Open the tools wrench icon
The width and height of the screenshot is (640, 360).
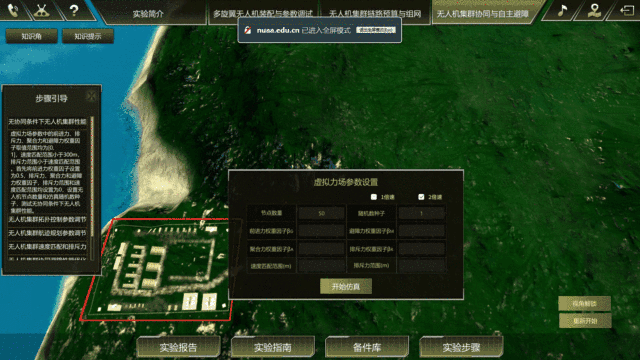click(x=41, y=10)
